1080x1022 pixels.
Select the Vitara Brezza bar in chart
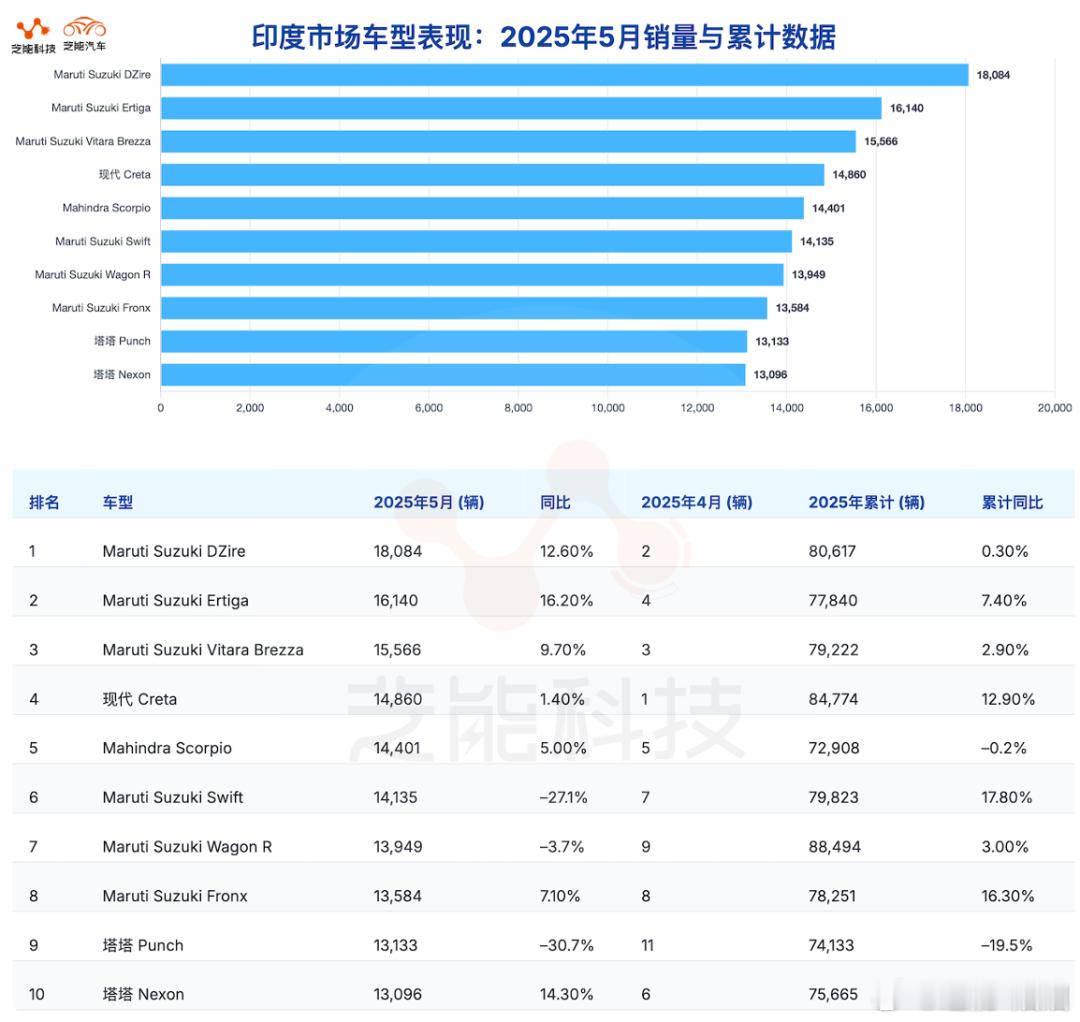point(508,141)
